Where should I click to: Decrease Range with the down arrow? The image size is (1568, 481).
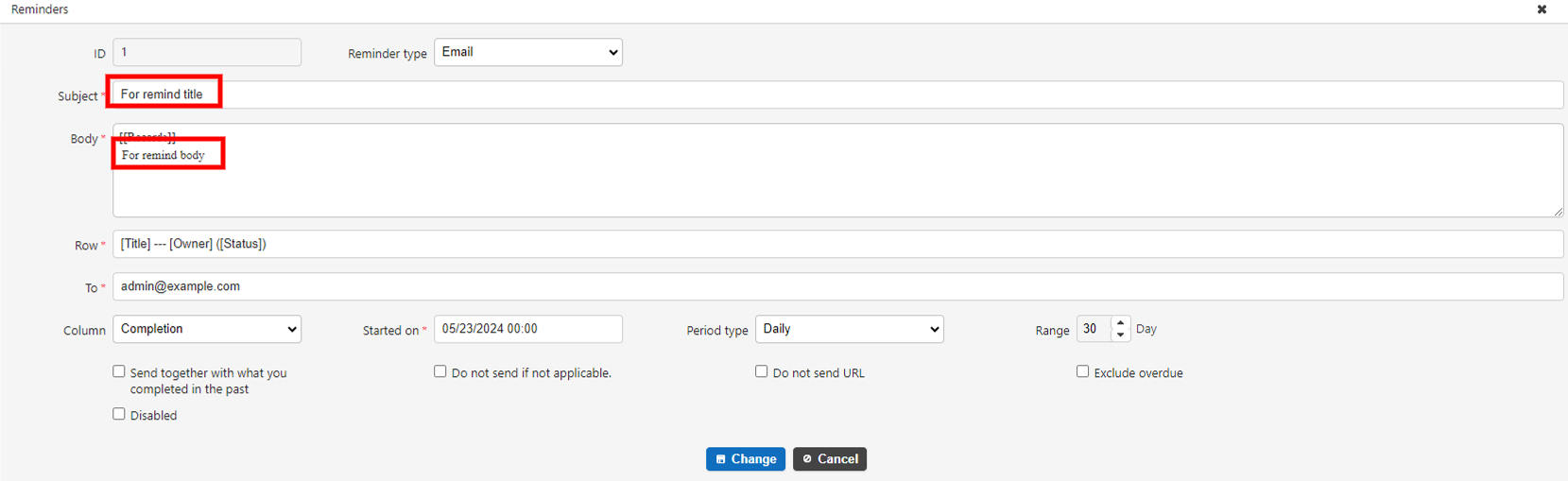(x=1121, y=335)
